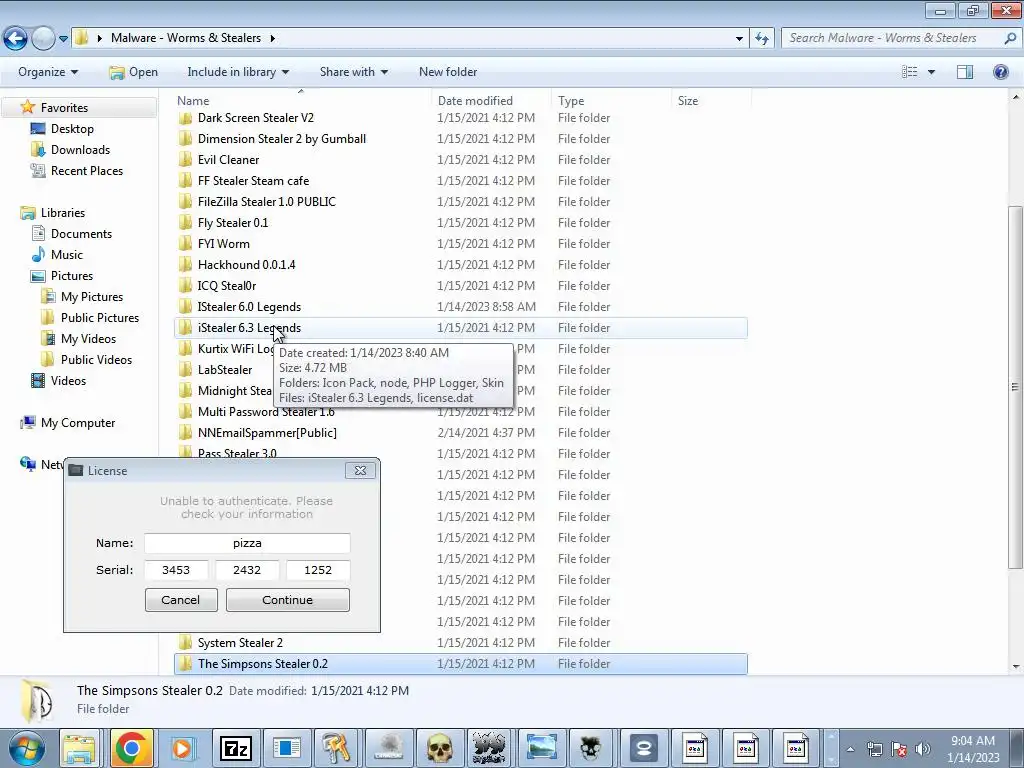This screenshot has width=1024, height=768.
Task: Click the file list vertical scrollbar
Action: [x=1015, y=385]
